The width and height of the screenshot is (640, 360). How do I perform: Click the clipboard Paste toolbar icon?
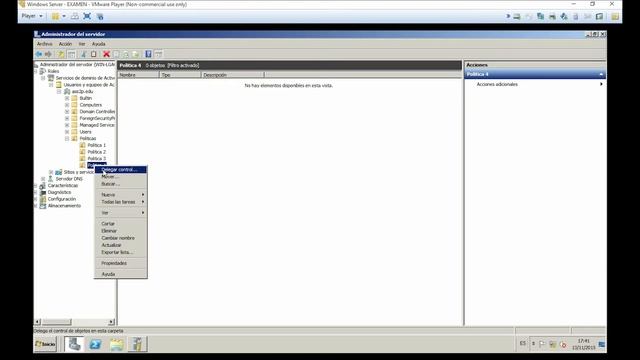point(93,54)
